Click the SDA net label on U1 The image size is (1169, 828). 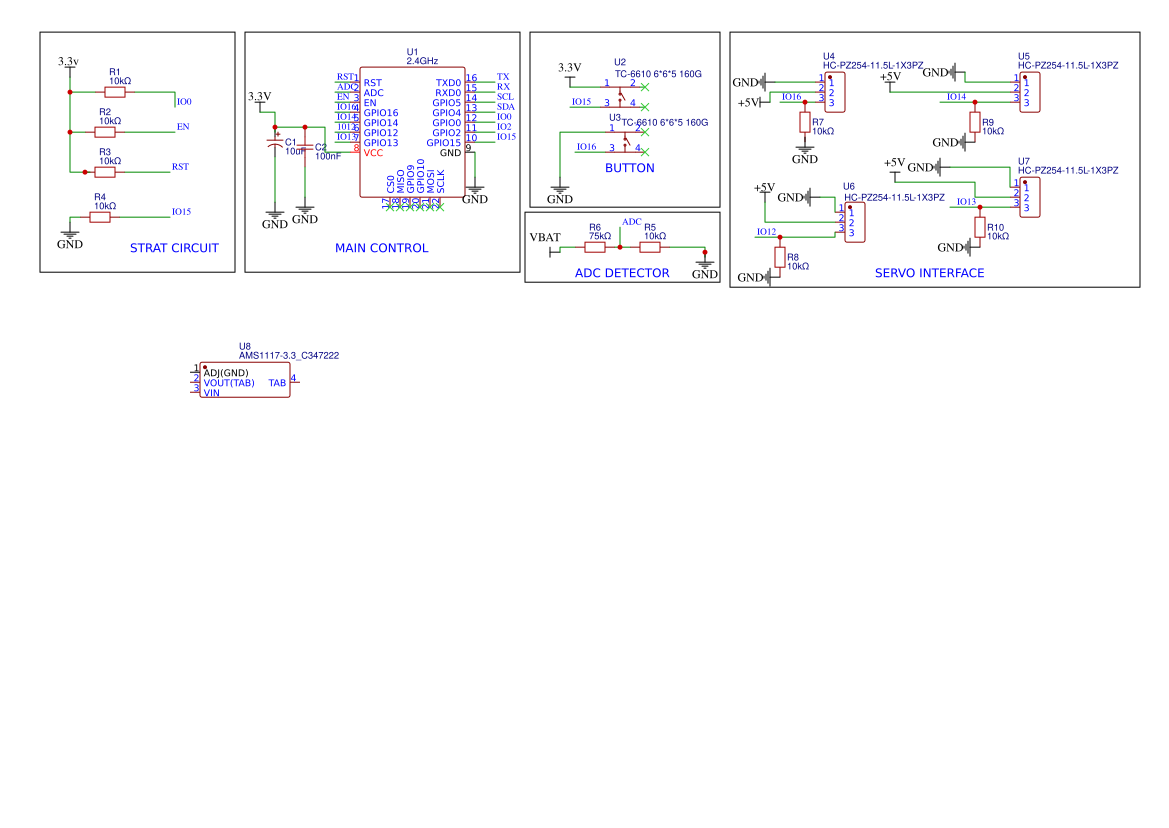[505, 107]
